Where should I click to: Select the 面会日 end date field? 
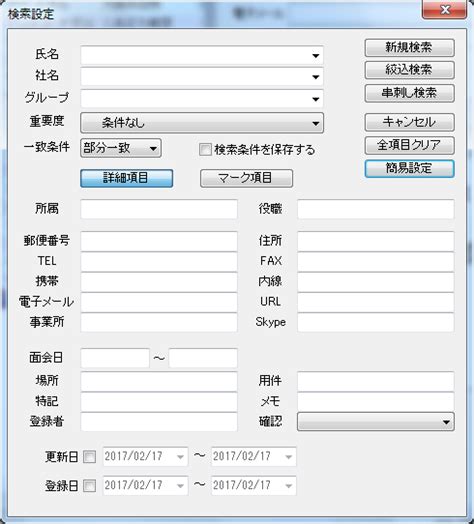pyautogui.click(x=203, y=358)
